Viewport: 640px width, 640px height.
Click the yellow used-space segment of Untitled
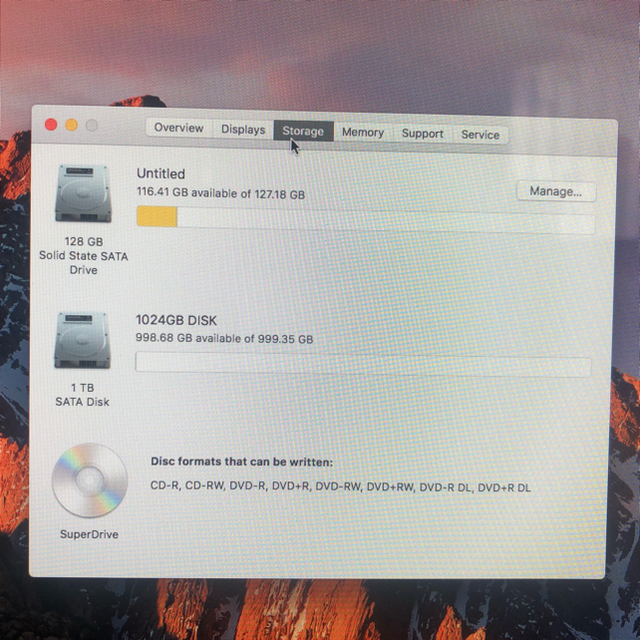(x=157, y=216)
